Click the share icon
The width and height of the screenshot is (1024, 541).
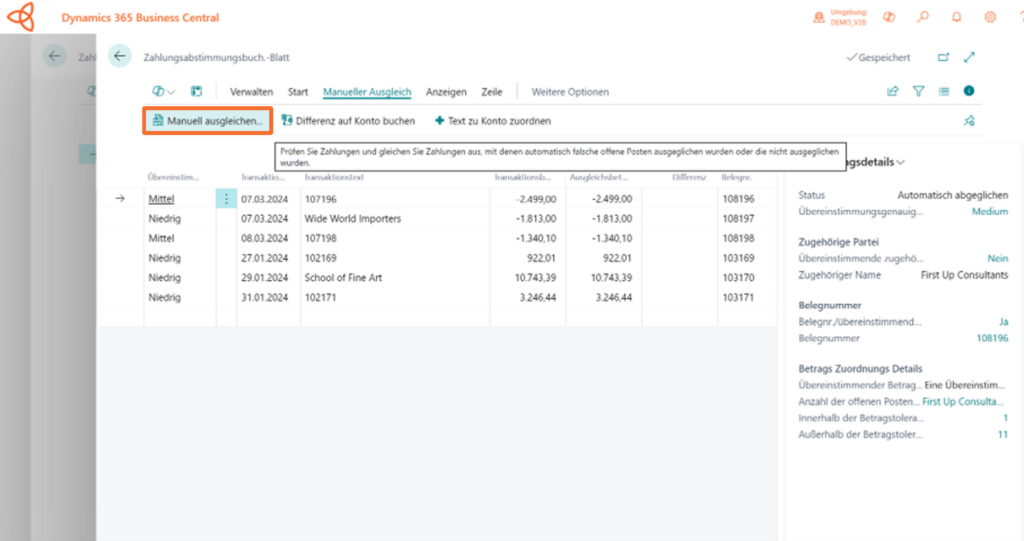pos(893,91)
